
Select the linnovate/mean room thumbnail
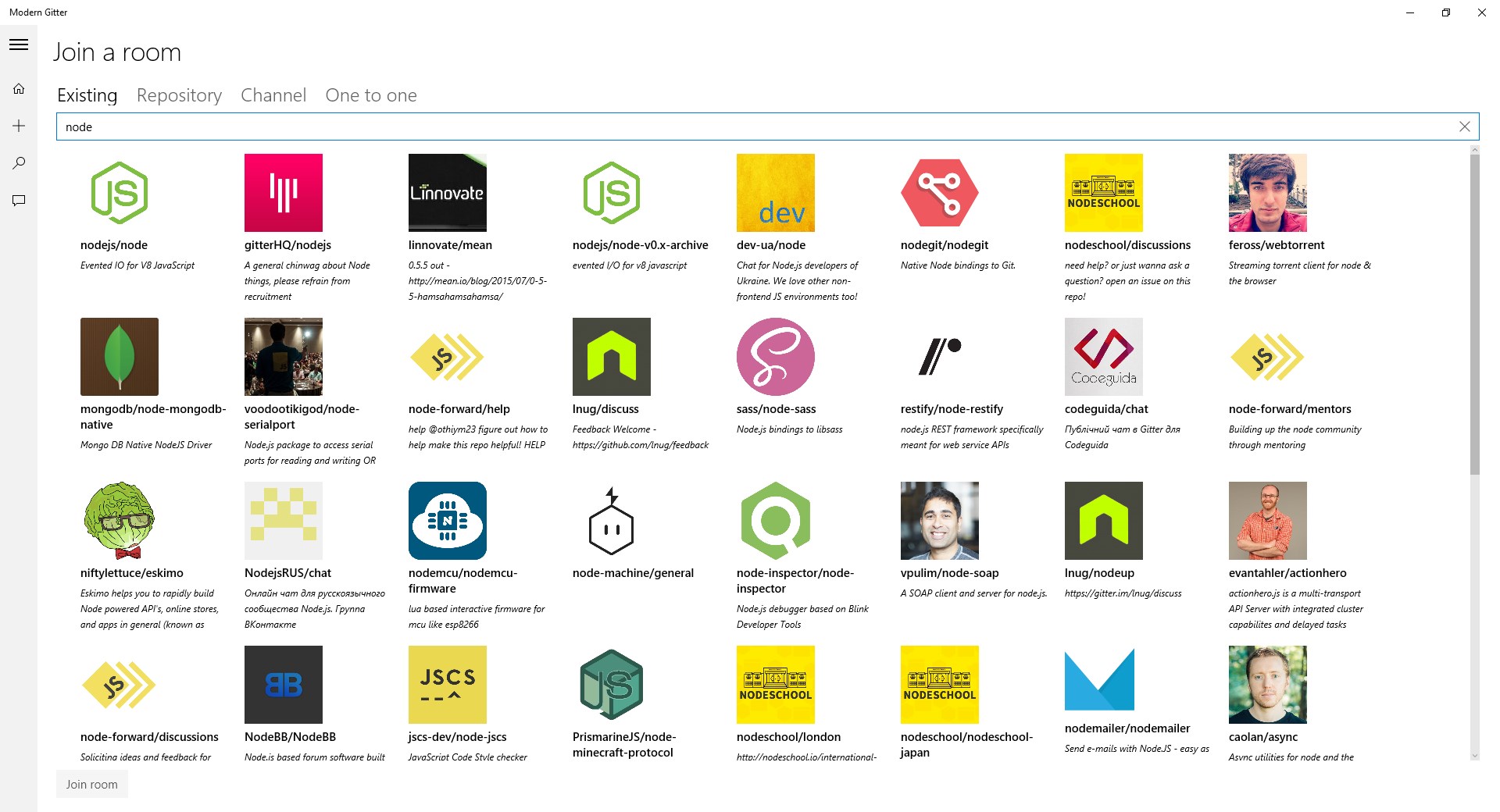coord(448,193)
